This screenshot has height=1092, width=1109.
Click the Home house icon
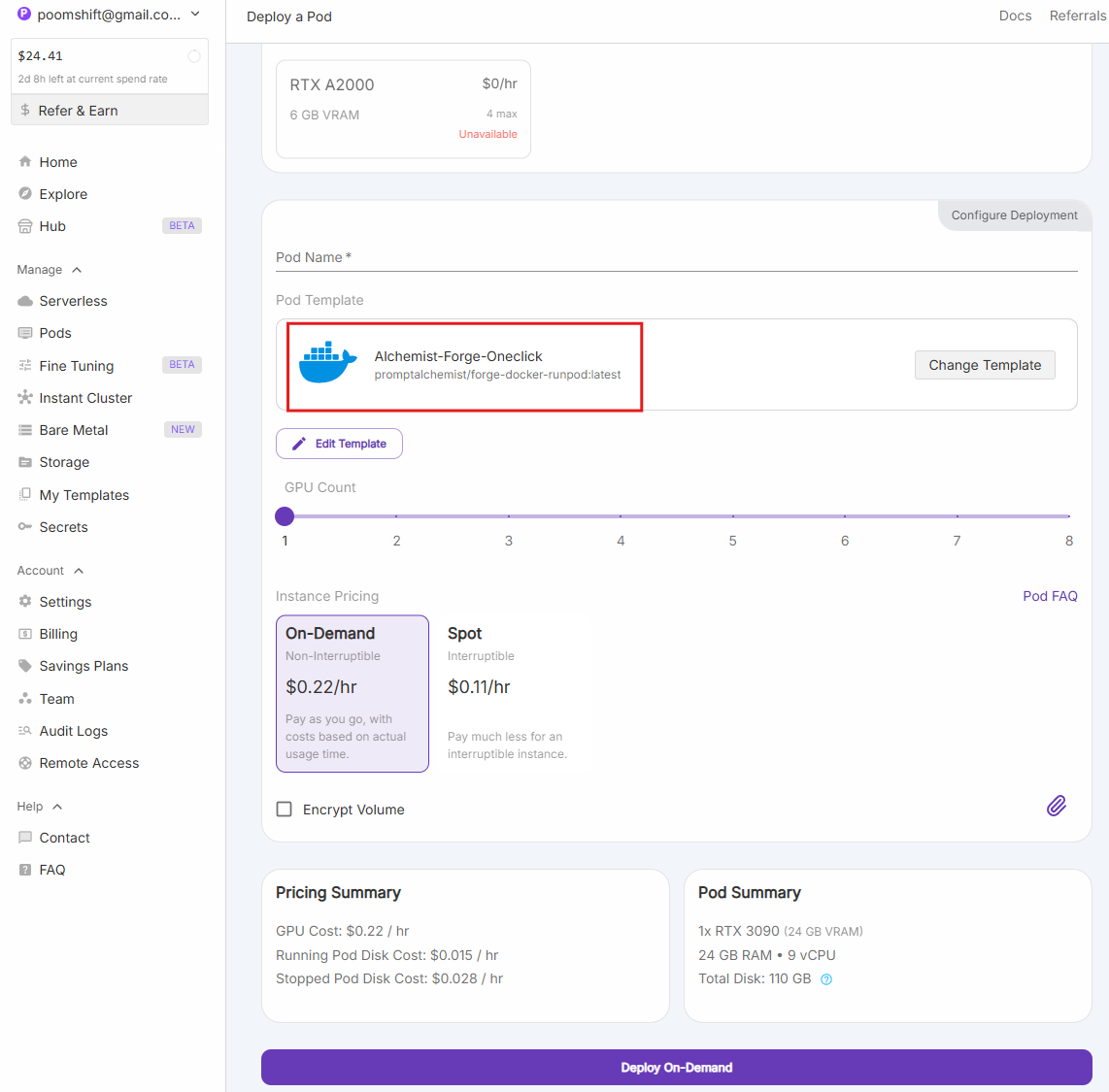coord(25,162)
